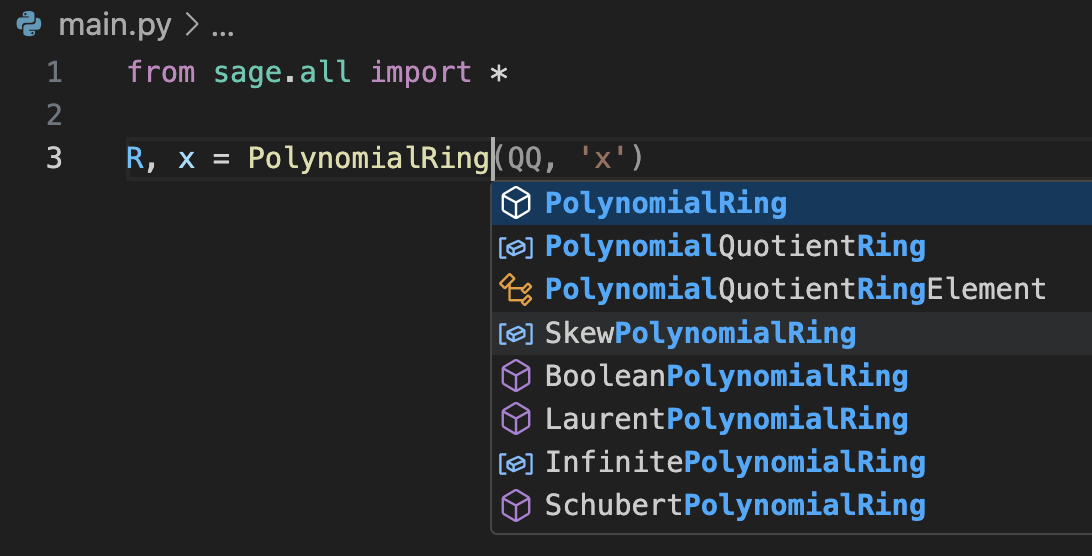
Task: Click the class icon beside PolynomialRing suggestion
Action: point(516,203)
